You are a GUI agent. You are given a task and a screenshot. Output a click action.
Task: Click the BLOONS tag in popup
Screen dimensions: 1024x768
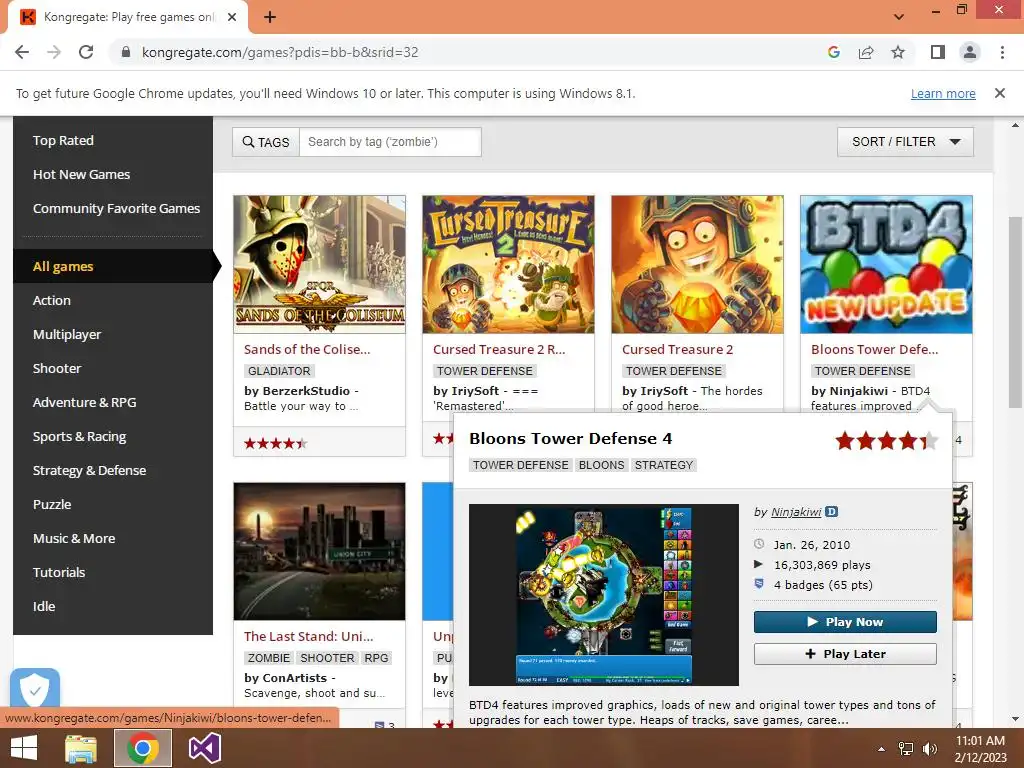pyautogui.click(x=601, y=465)
